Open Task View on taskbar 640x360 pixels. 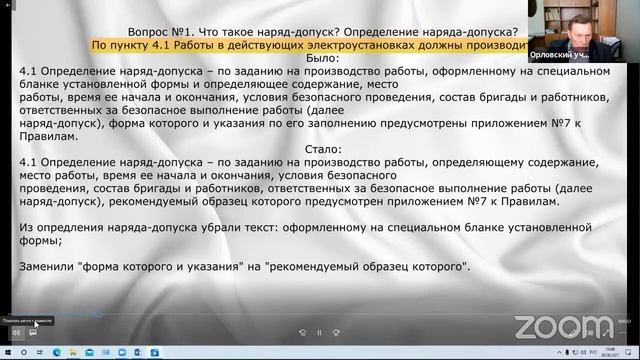[x=40, y=352]
